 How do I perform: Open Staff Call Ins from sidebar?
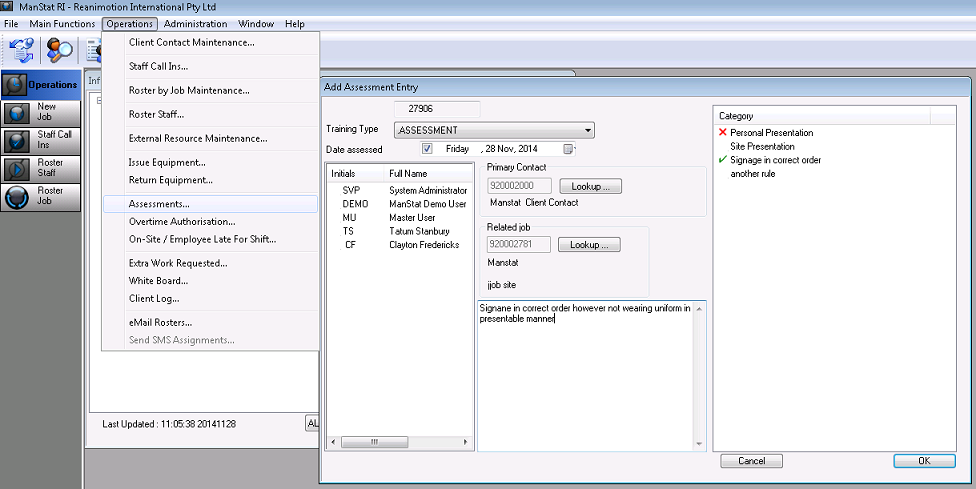41,140
